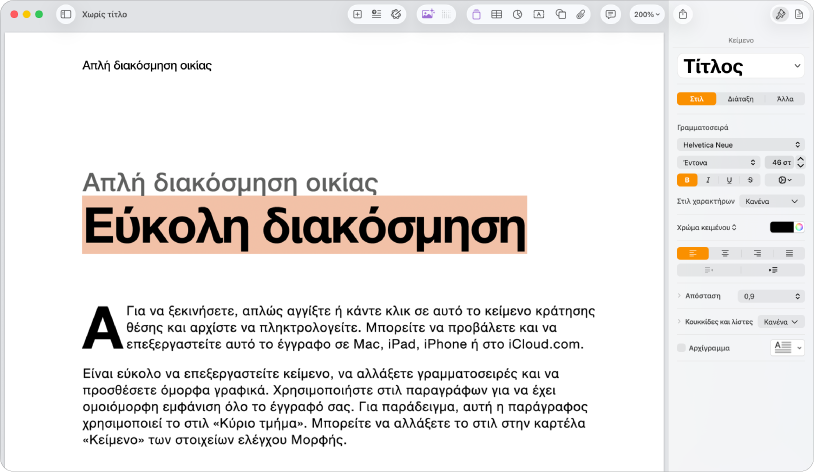
Task: Add a comment using the speech bubble icon
Action: click(611, 15)
